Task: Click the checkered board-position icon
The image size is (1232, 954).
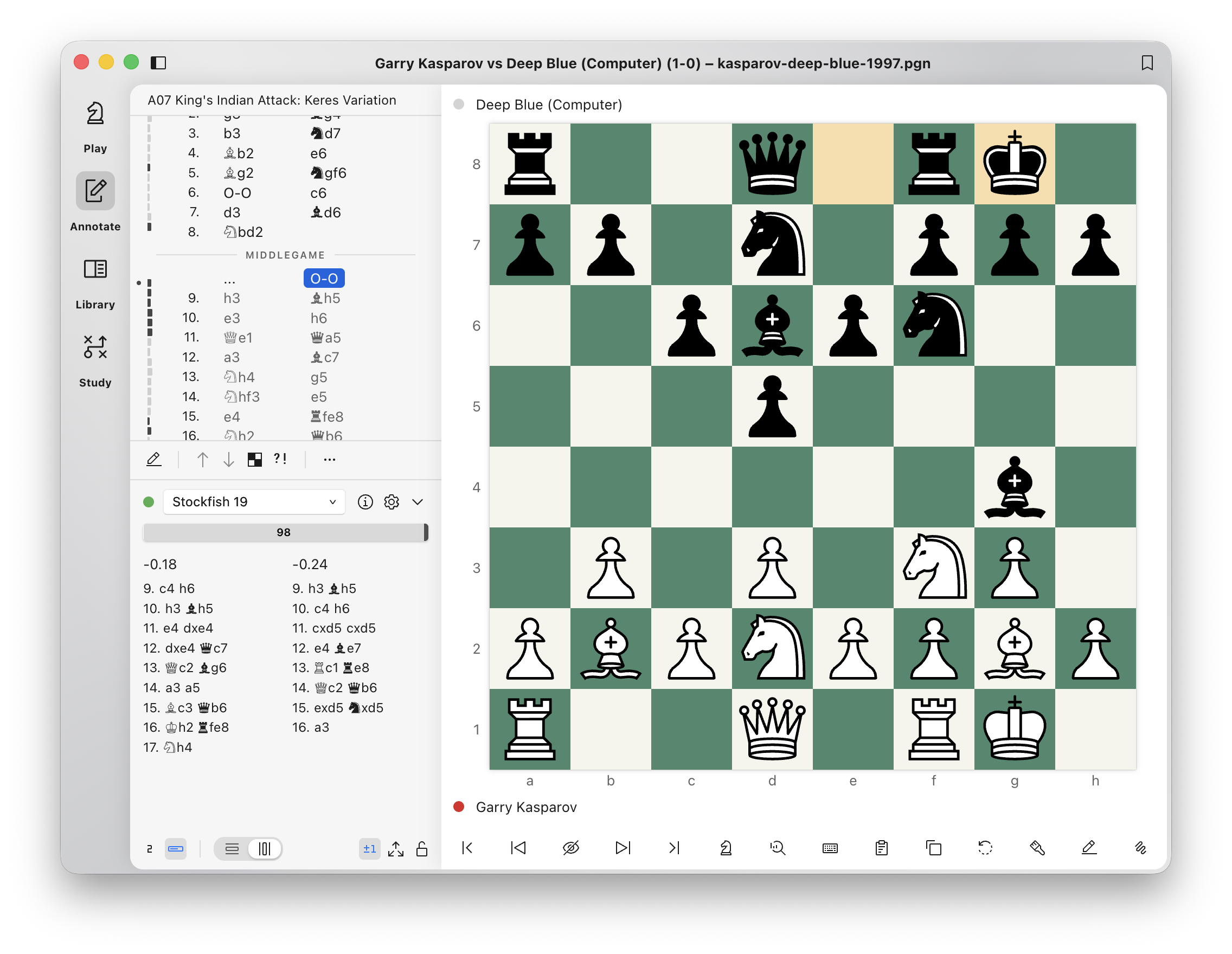Action: (255, 460)
